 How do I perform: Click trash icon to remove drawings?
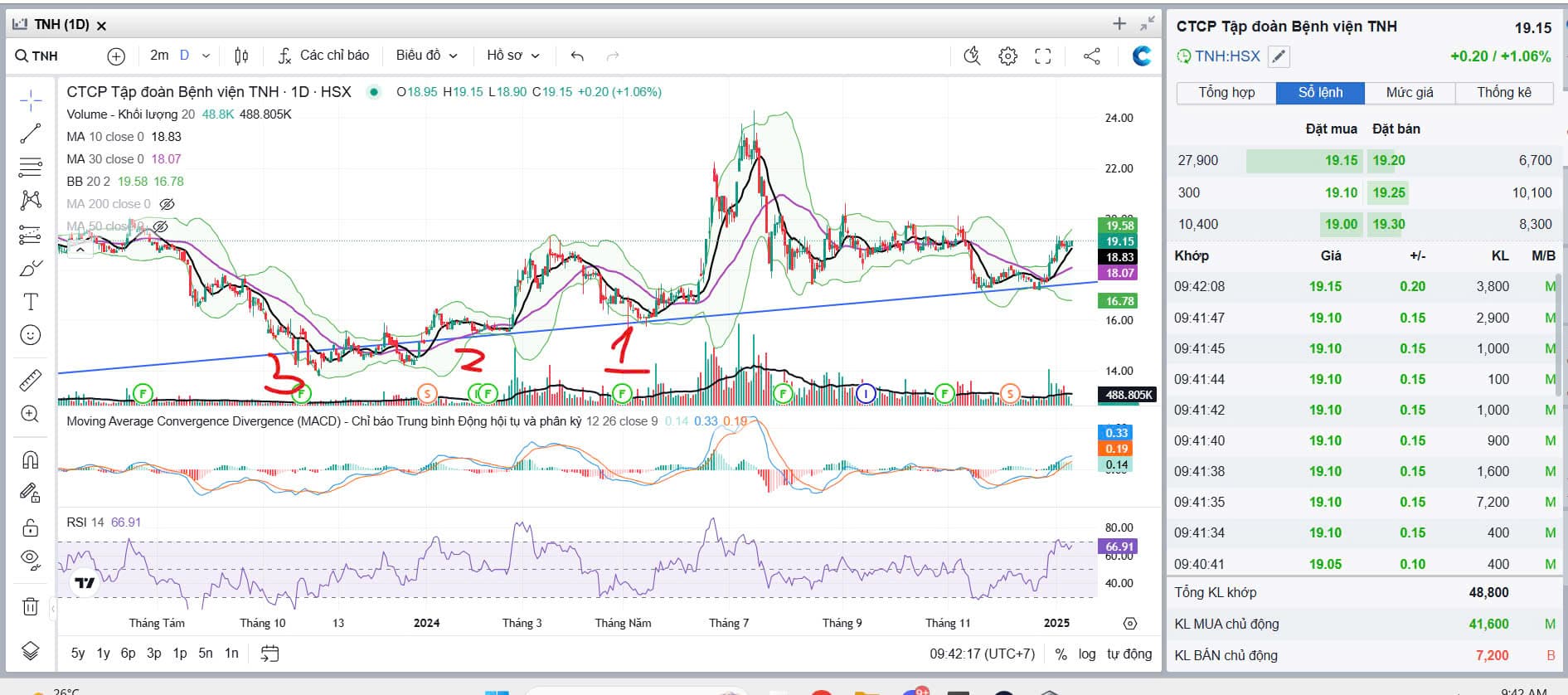[x=31, y=606]
